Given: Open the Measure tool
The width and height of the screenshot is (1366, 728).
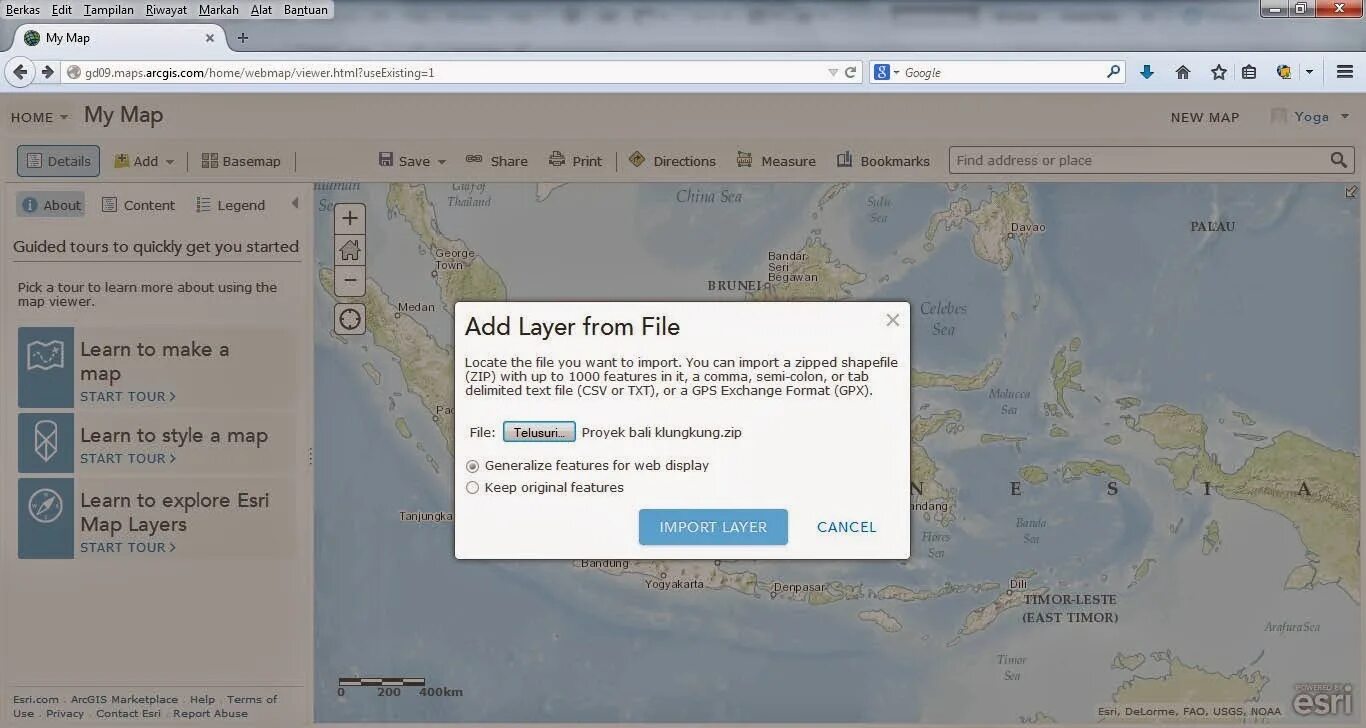Looking at the screenshot, I should (x=776, y=161).
